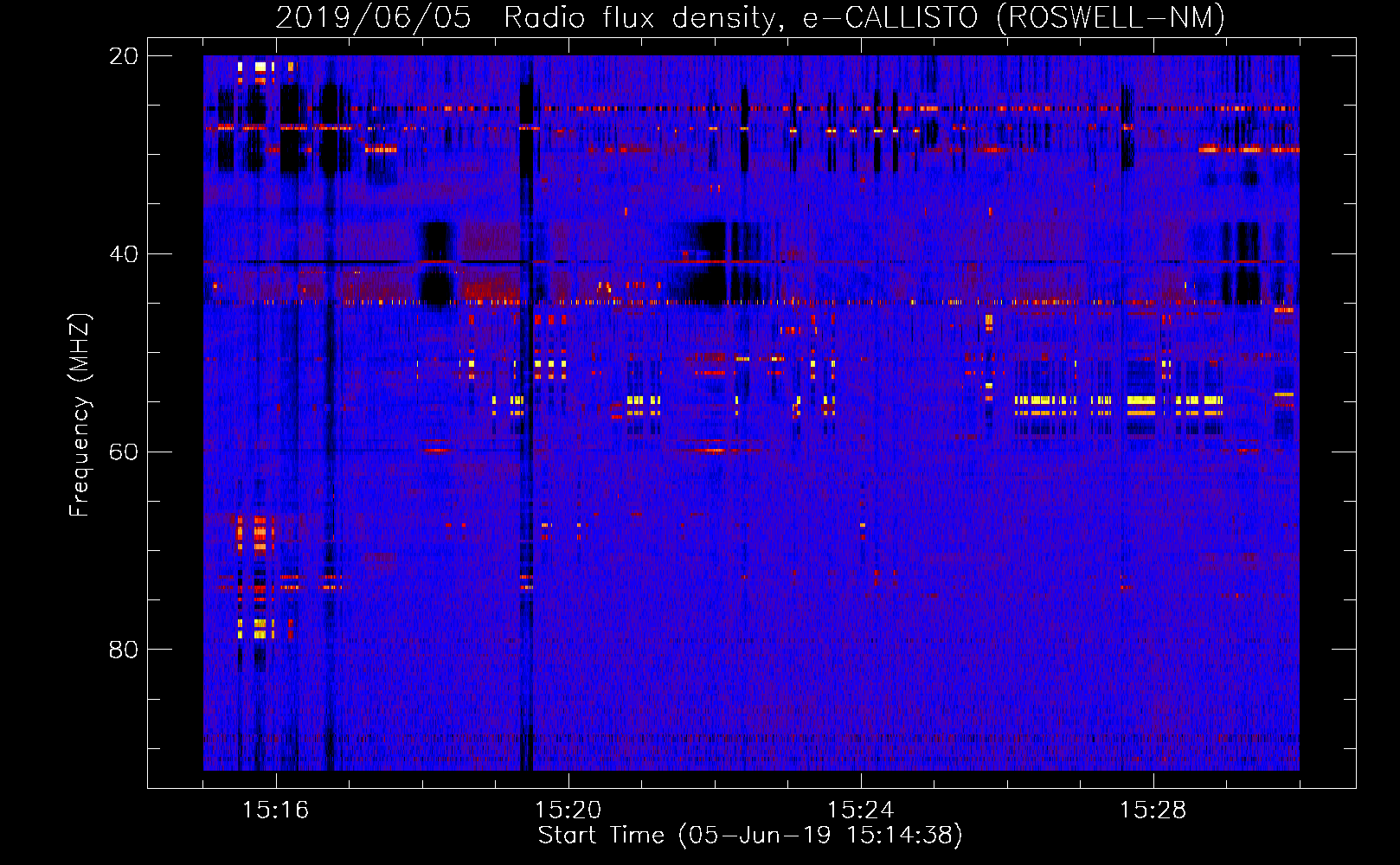Click the 40 frequency tick label
The width and height of the screenshot is (1400, 865).
(124, 254)
